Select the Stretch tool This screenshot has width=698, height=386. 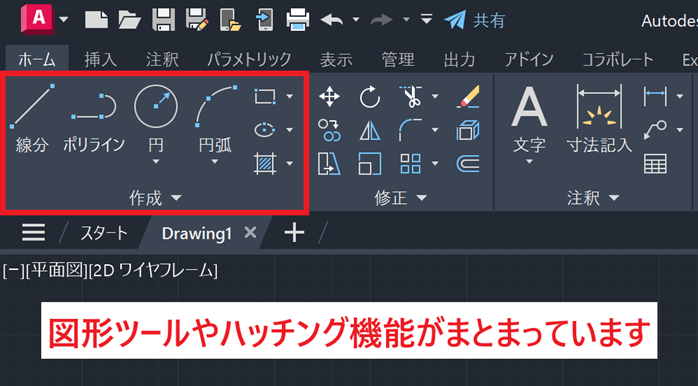pyautogui.click(x=329, y=163)
